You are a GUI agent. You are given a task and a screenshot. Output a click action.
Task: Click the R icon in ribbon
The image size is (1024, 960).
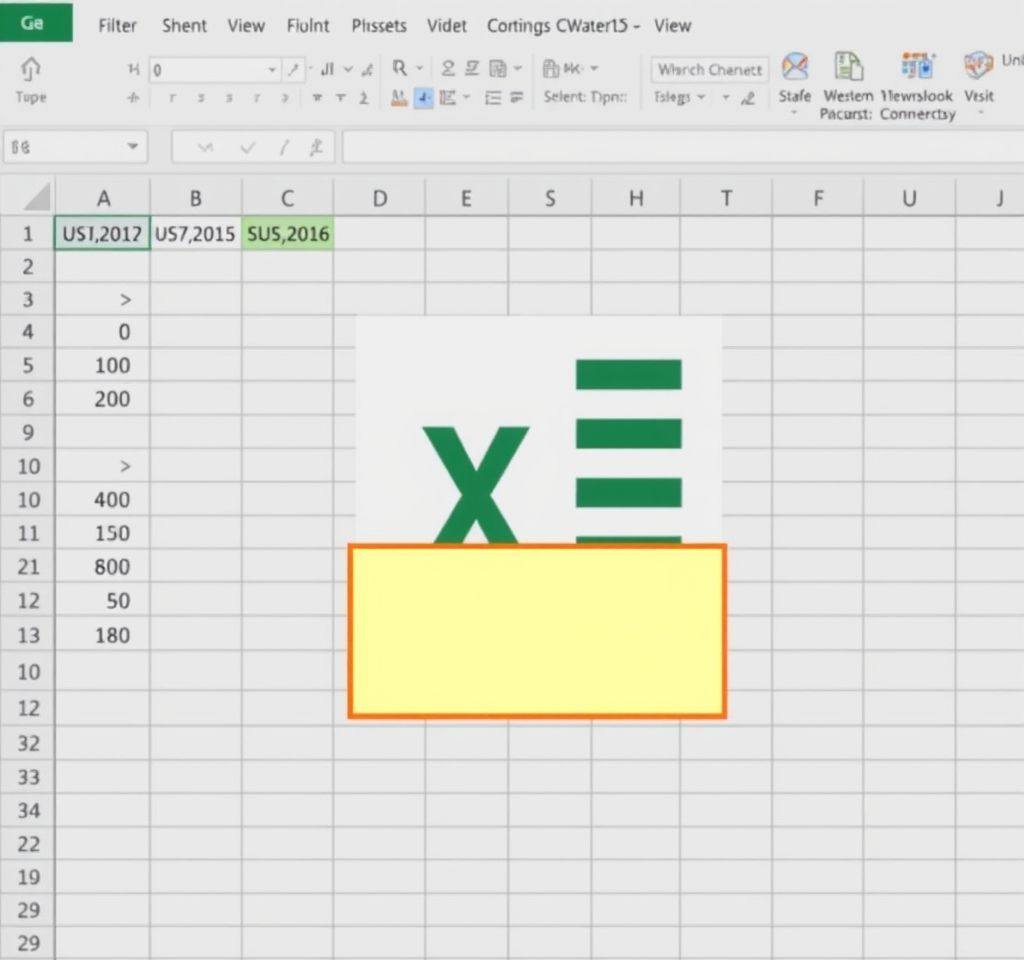pyautogui.click(x=399, y=68)
